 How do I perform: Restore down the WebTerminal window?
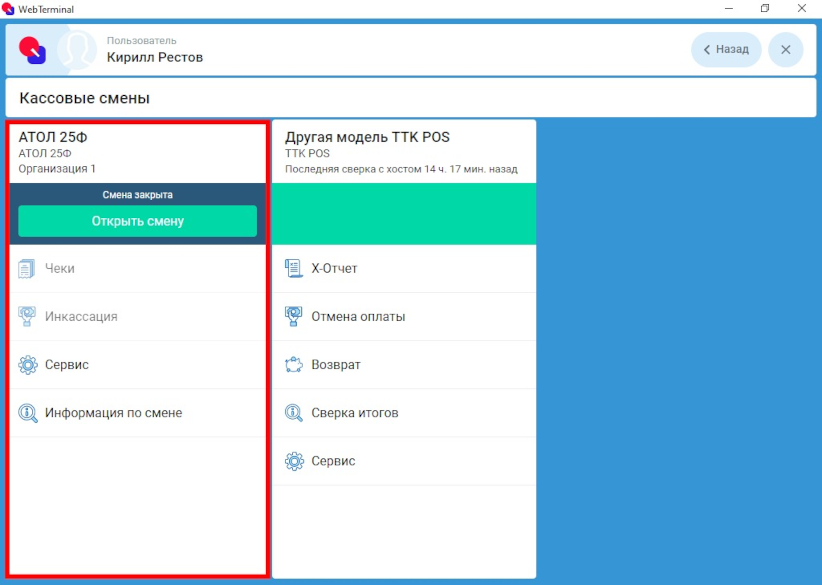765,8
